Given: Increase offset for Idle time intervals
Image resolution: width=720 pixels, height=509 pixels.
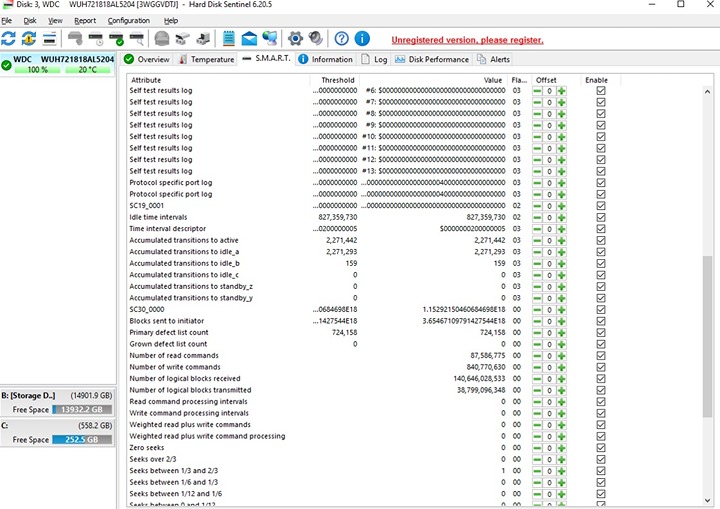Looking at the screenshot, I should pos(561,217).
